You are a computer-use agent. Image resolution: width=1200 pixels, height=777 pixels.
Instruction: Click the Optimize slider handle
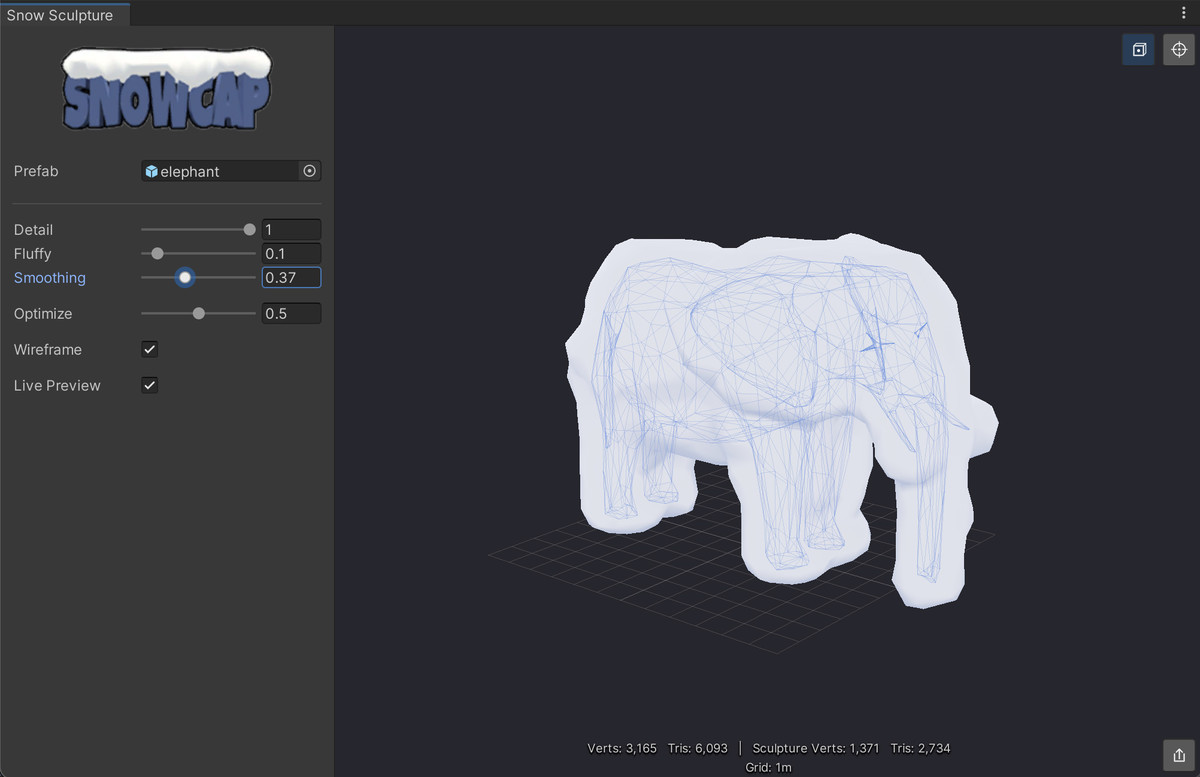tap(198, 313)
